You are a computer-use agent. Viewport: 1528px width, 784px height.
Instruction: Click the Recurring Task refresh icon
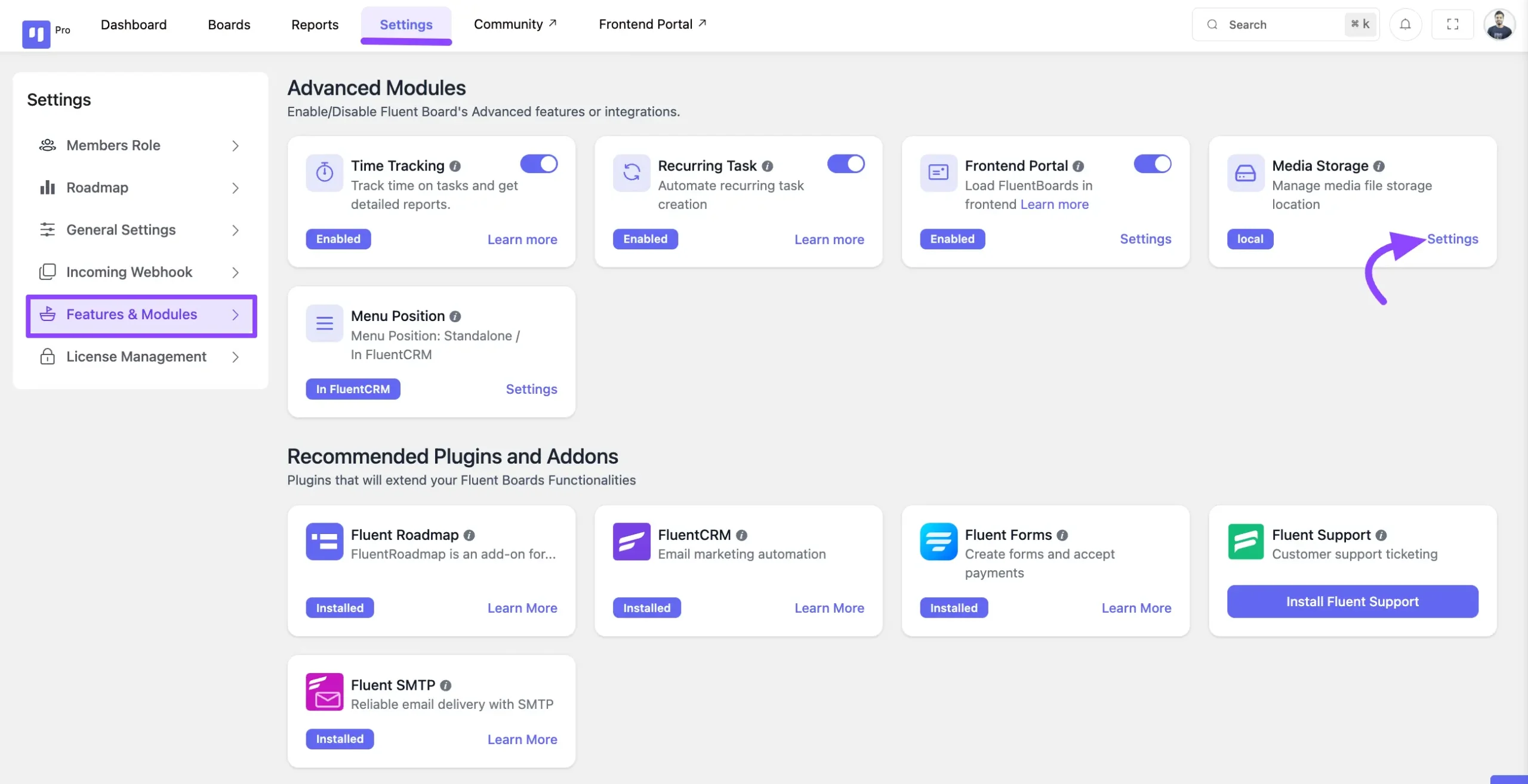pyautogui.click(x=631, y=172)
